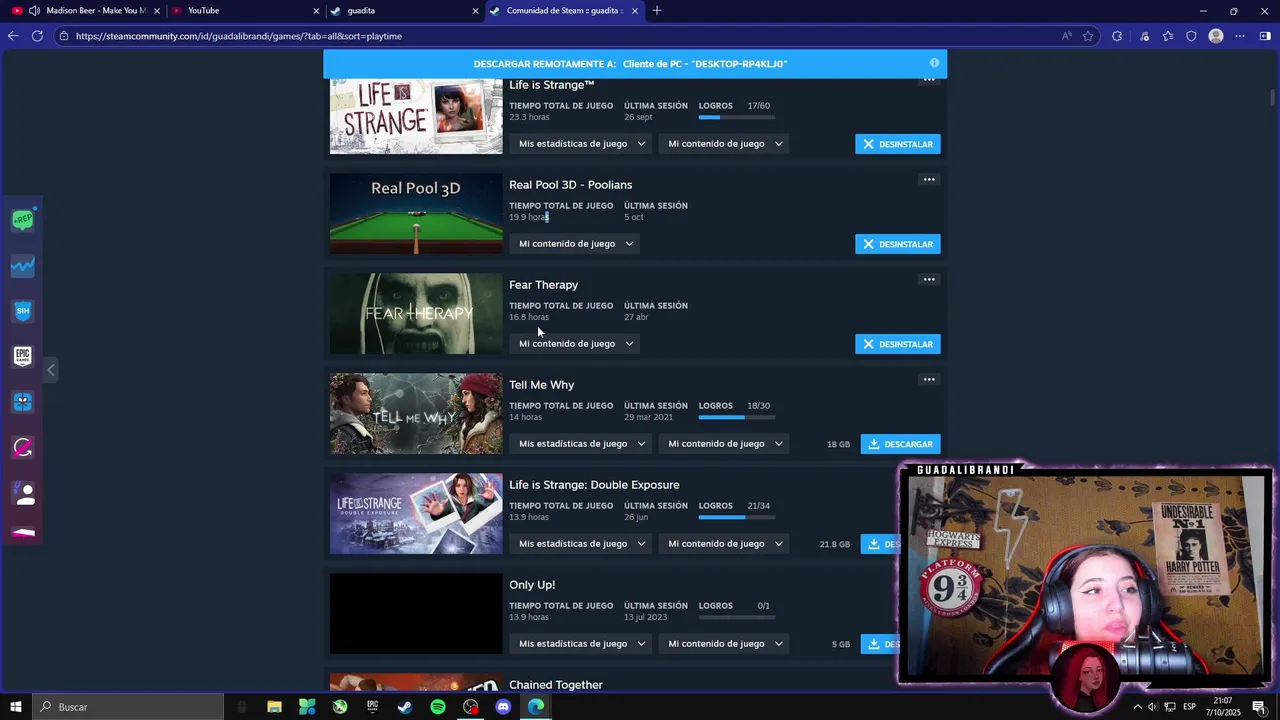Click the Windows Buscar search box
This screenshot has width=1280, height=720.
click(127, 707)
